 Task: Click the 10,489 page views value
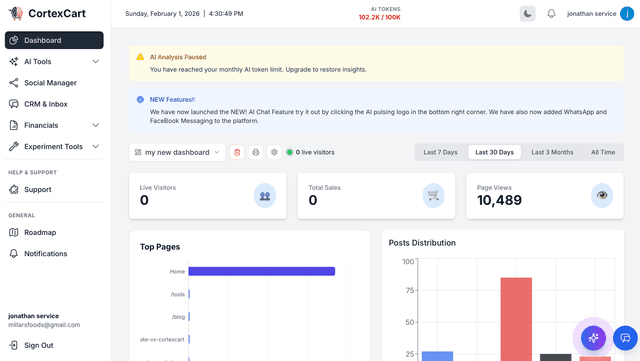pyautogui.click(x=499, y=200)
